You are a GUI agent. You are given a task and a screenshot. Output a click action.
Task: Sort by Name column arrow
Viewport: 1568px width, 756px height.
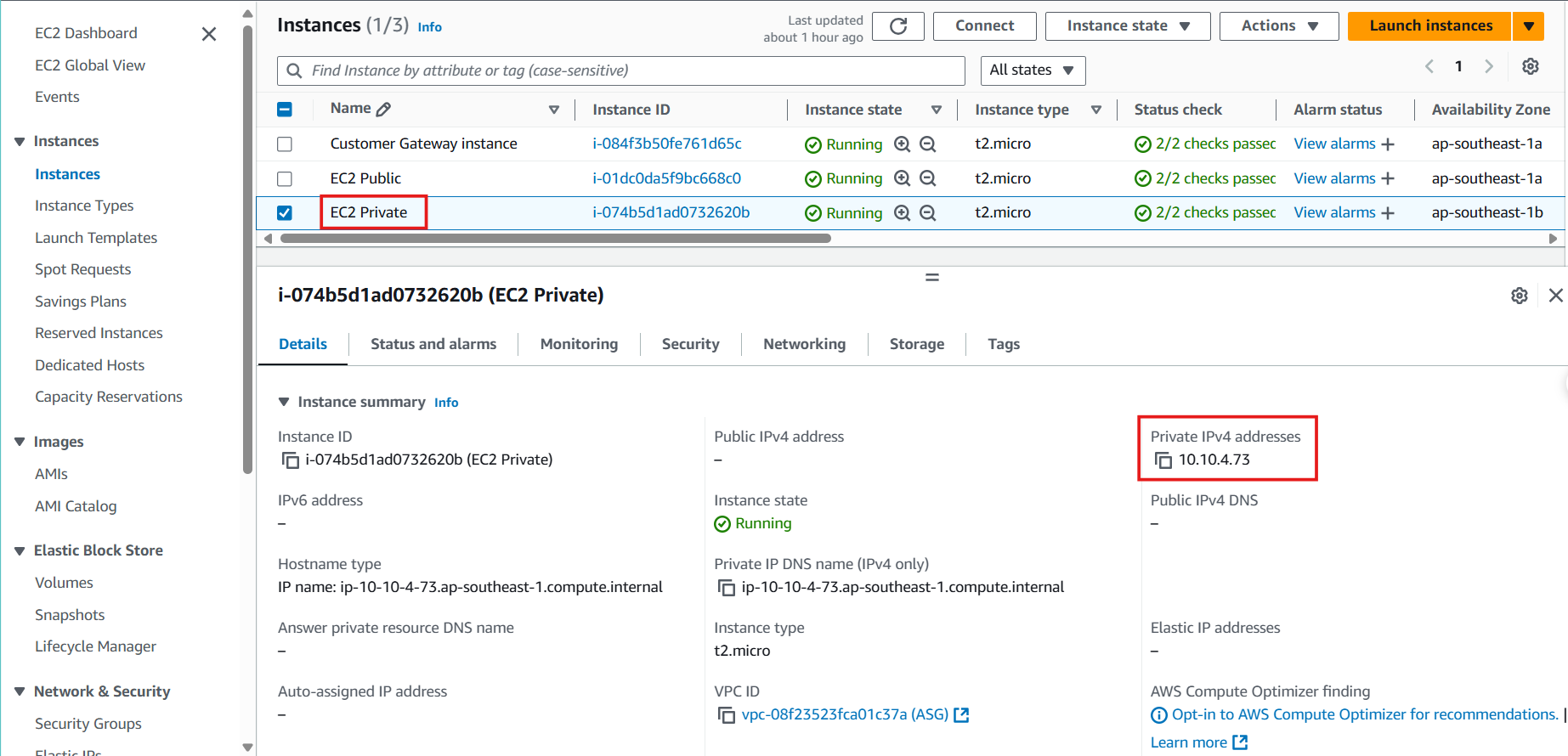point(554,110)
